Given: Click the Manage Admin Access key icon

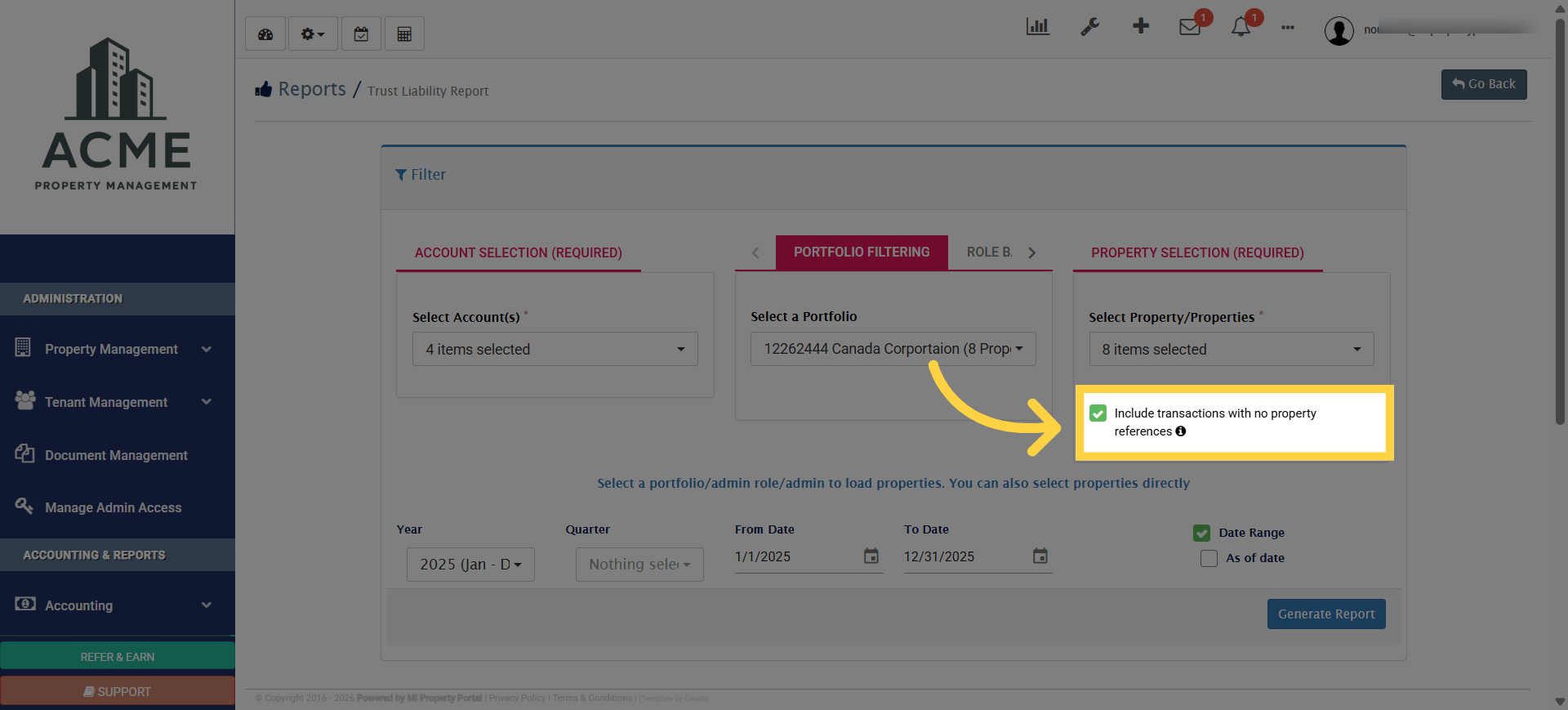Looking at the screenshot, I should (24, 506).
